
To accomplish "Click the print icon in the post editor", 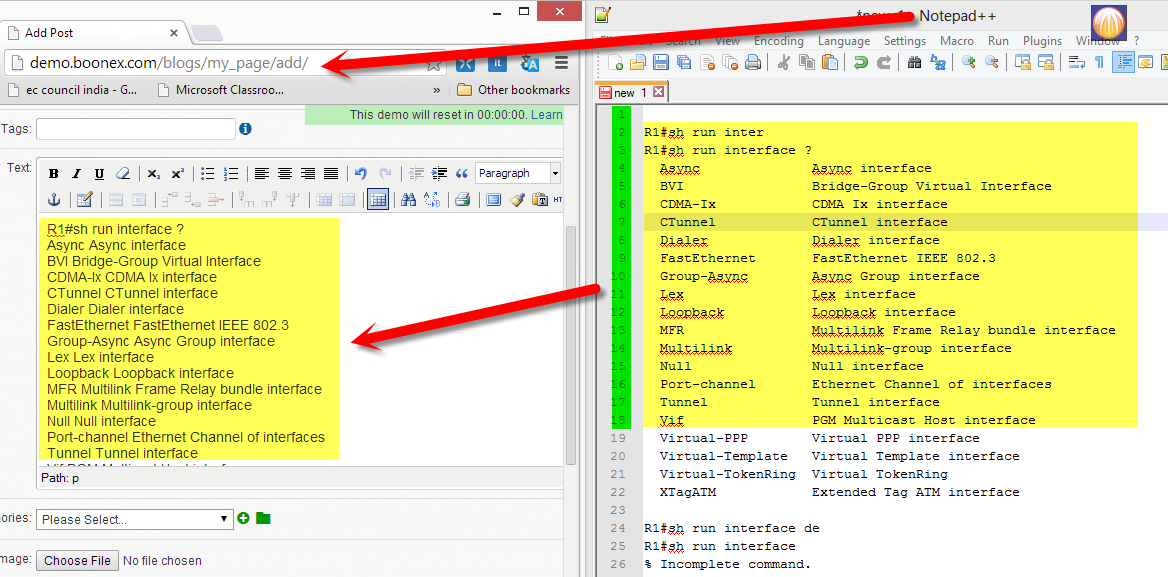I will point(462,200).
